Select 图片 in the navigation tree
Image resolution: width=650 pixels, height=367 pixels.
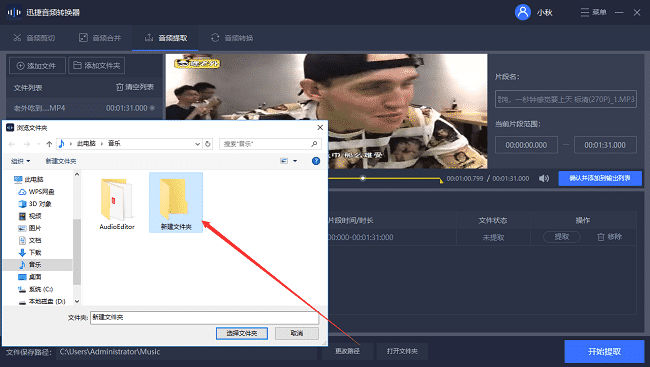tap(30, 228)
